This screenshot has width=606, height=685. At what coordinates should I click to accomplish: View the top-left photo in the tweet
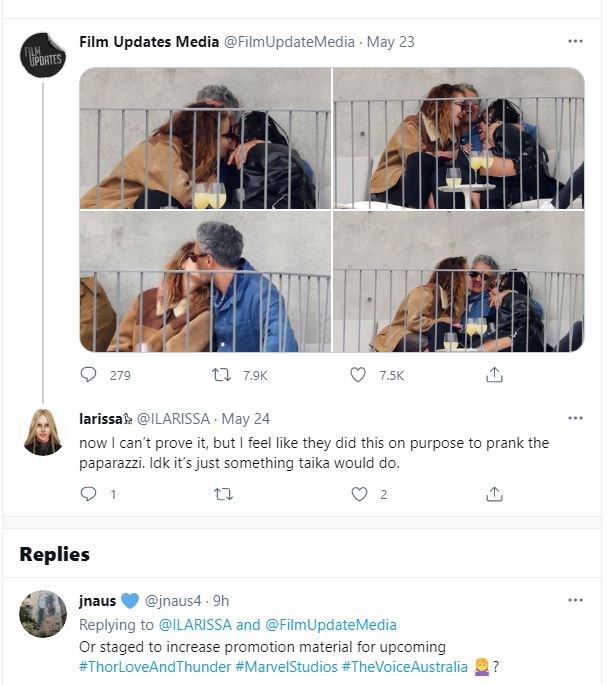click(x=205, y=137)
